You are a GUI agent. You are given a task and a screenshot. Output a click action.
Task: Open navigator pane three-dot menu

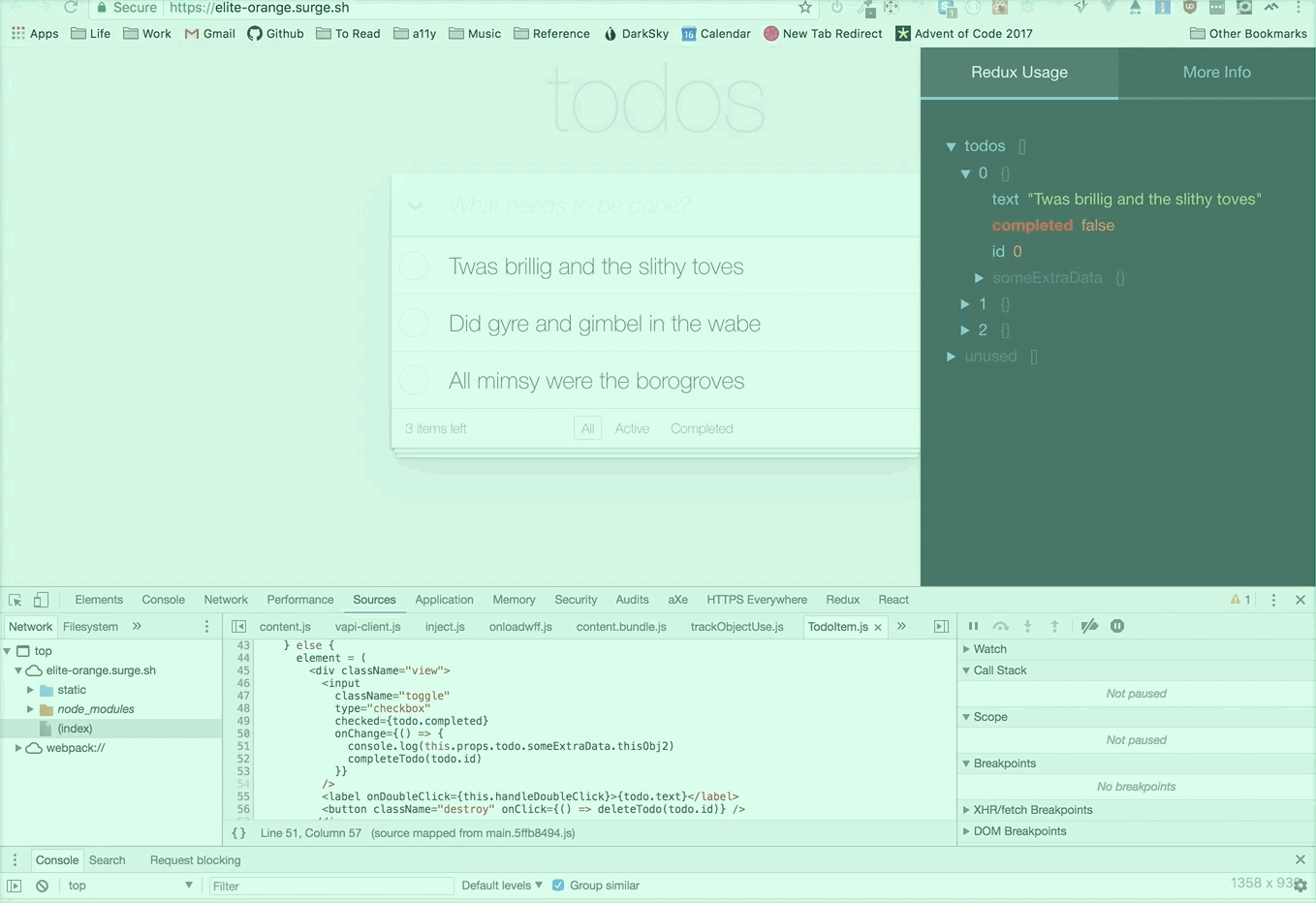206,627
